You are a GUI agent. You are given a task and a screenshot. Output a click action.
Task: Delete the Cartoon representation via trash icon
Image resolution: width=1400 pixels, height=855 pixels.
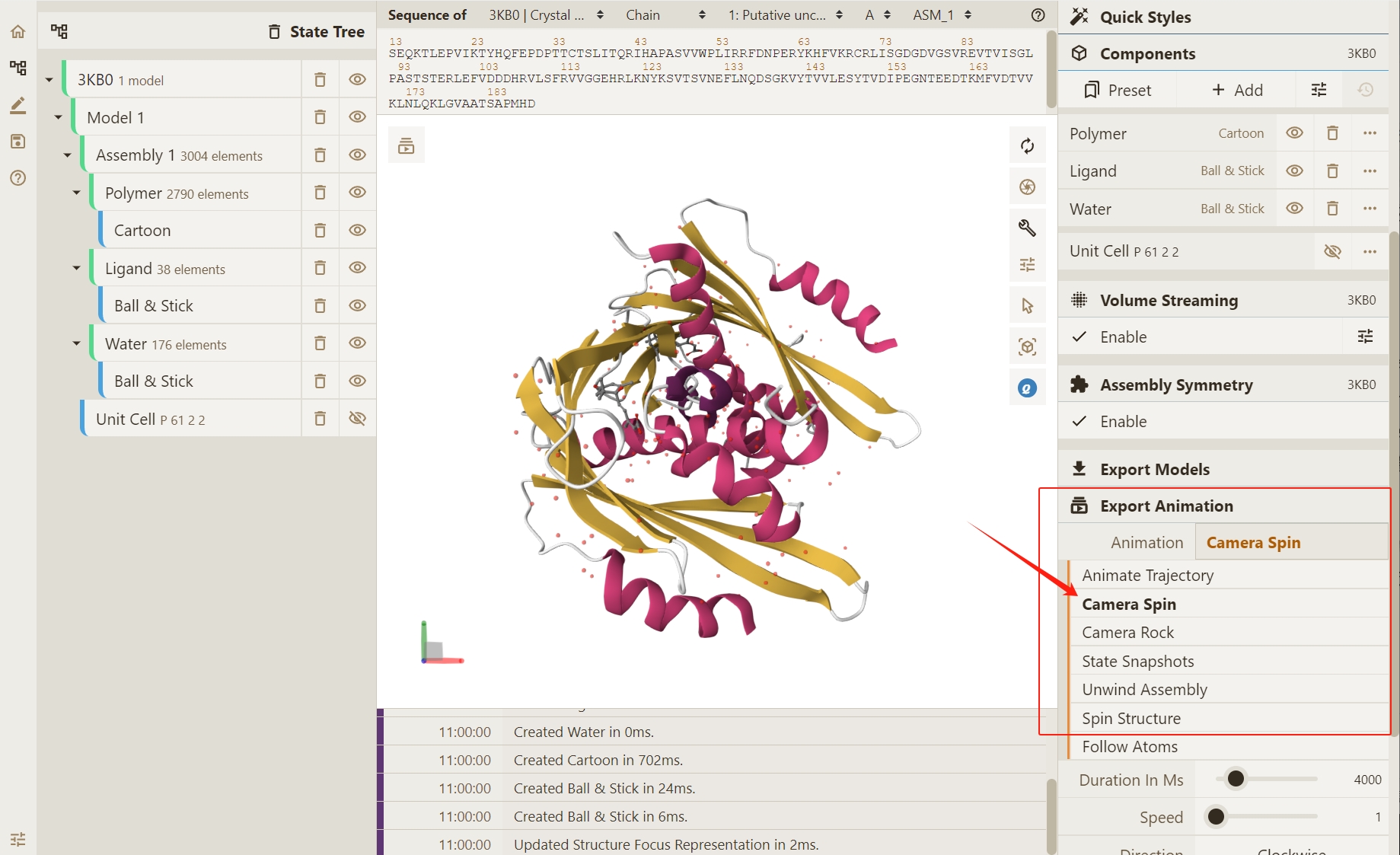click(321, 231)
